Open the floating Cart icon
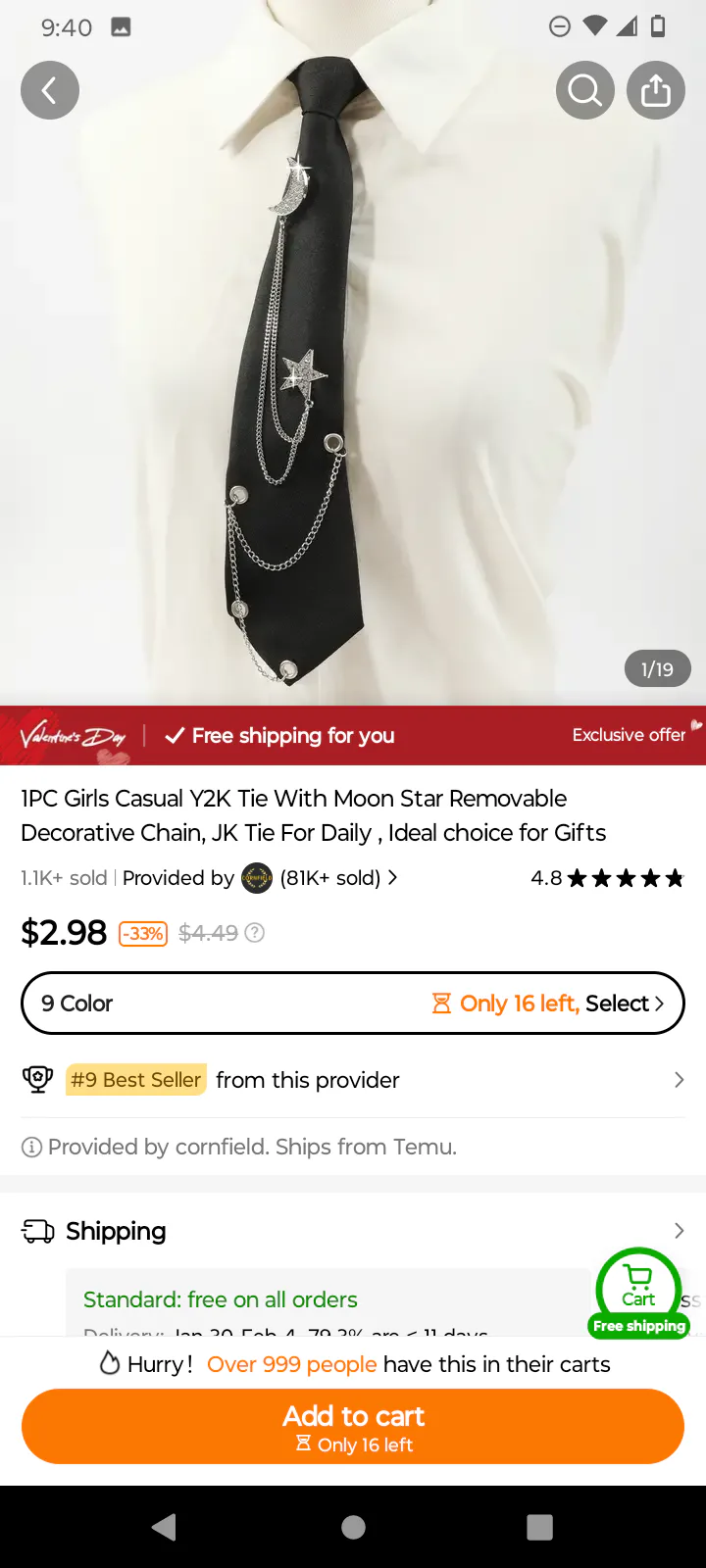The height and width of the screenshot is (1568, 706). click(638, 1289)
